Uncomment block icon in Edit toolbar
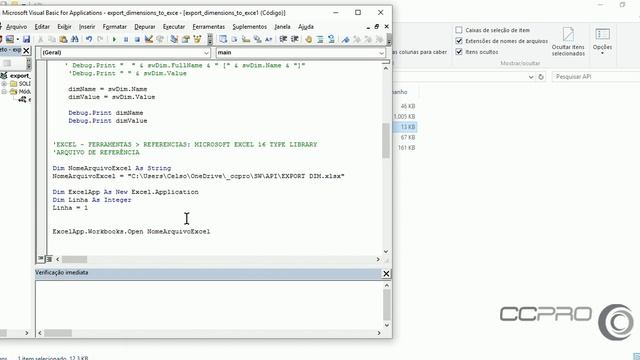The image size is (640, 360). (331, 39)
